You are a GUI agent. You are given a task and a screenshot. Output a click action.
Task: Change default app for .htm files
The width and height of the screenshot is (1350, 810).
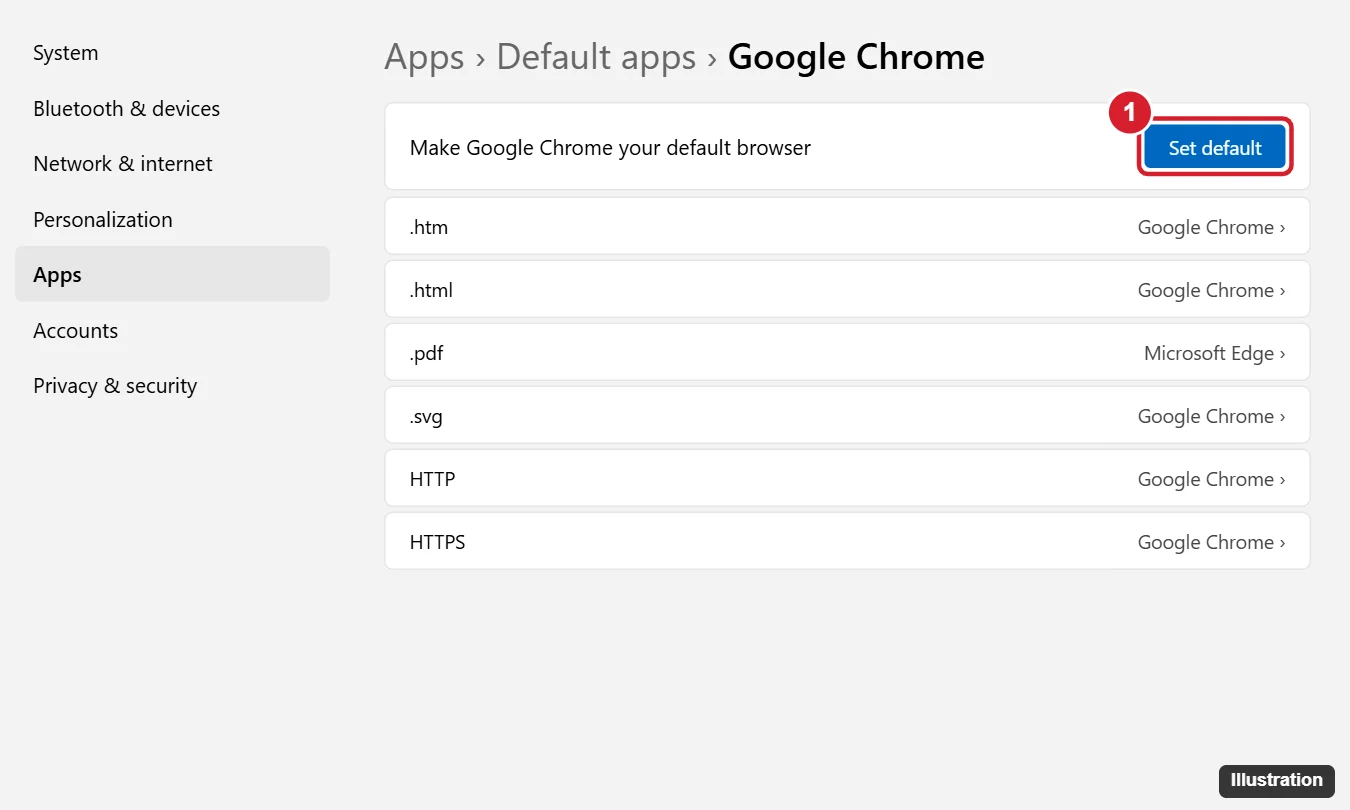(x=847, y=227)
